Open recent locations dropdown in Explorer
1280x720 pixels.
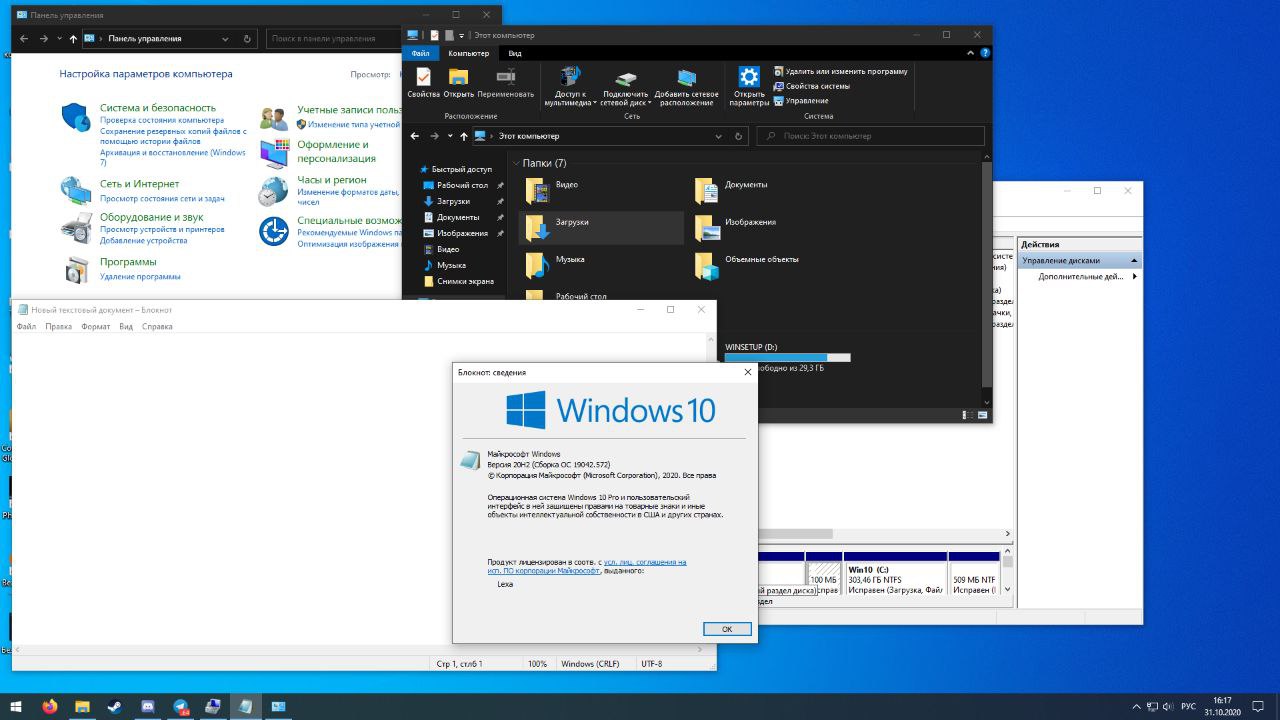pos(450,136)
